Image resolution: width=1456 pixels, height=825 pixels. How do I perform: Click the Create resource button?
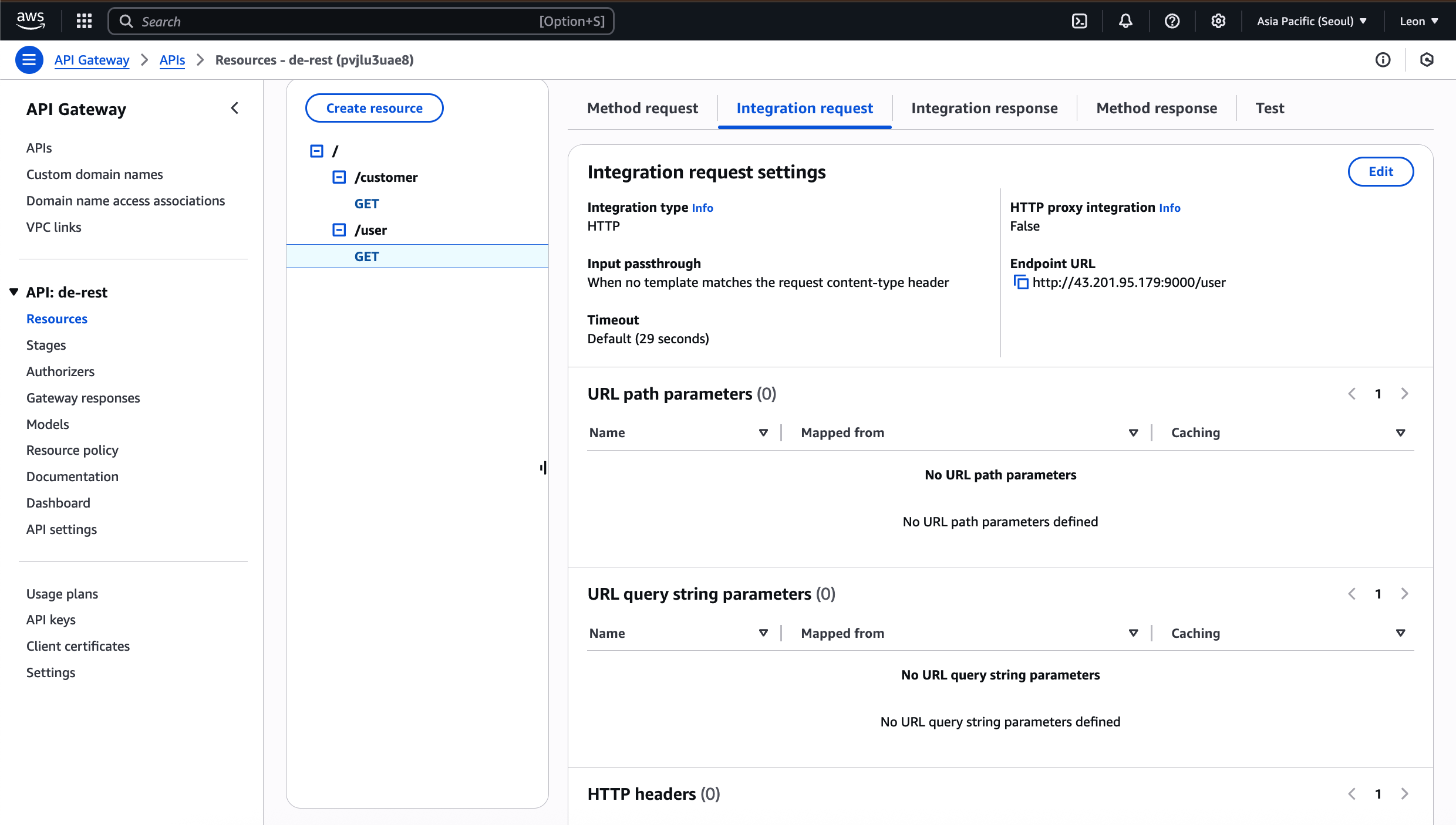click(x=374, y=108)
